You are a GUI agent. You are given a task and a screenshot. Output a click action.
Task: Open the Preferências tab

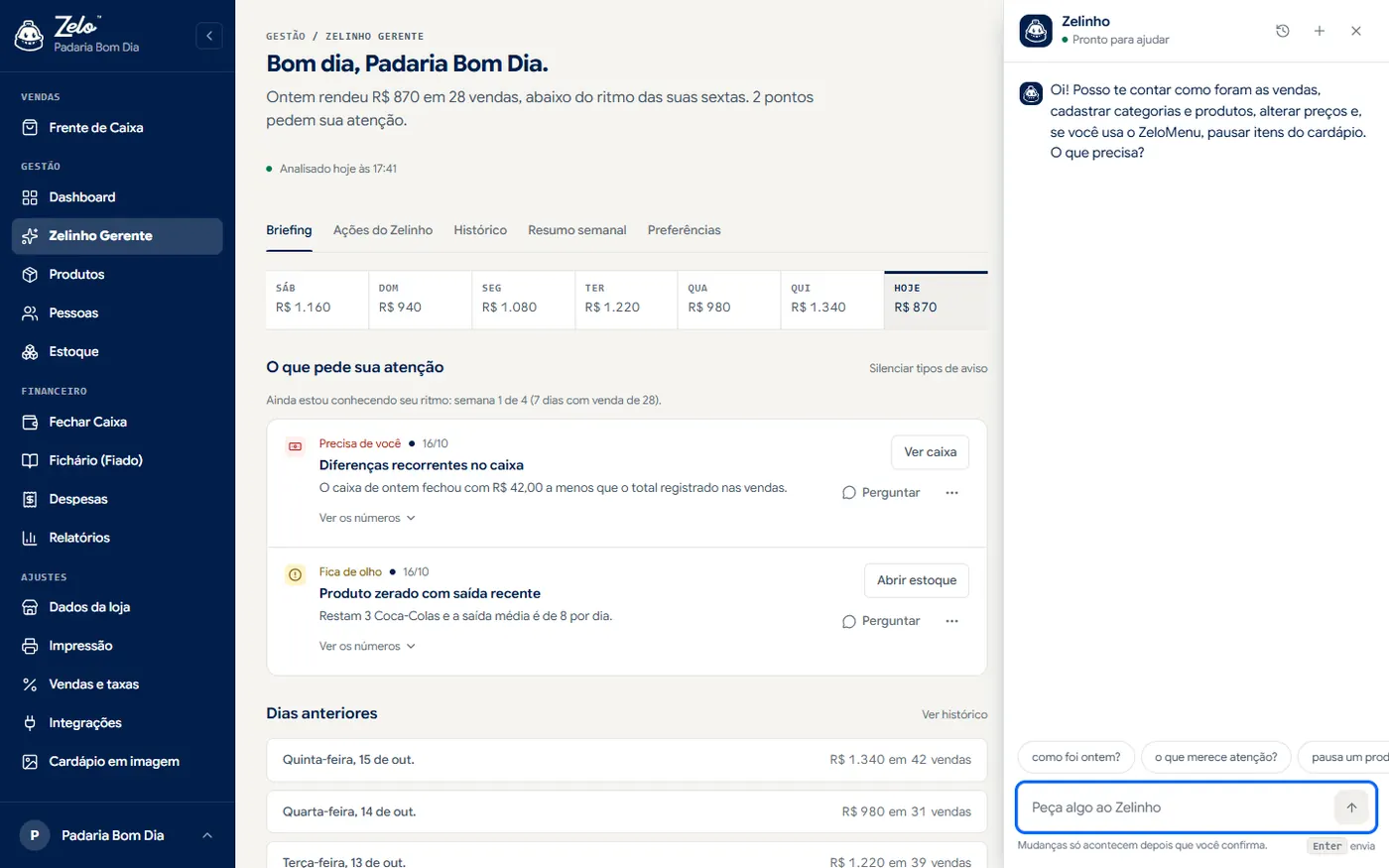click(x=685, y=230)
